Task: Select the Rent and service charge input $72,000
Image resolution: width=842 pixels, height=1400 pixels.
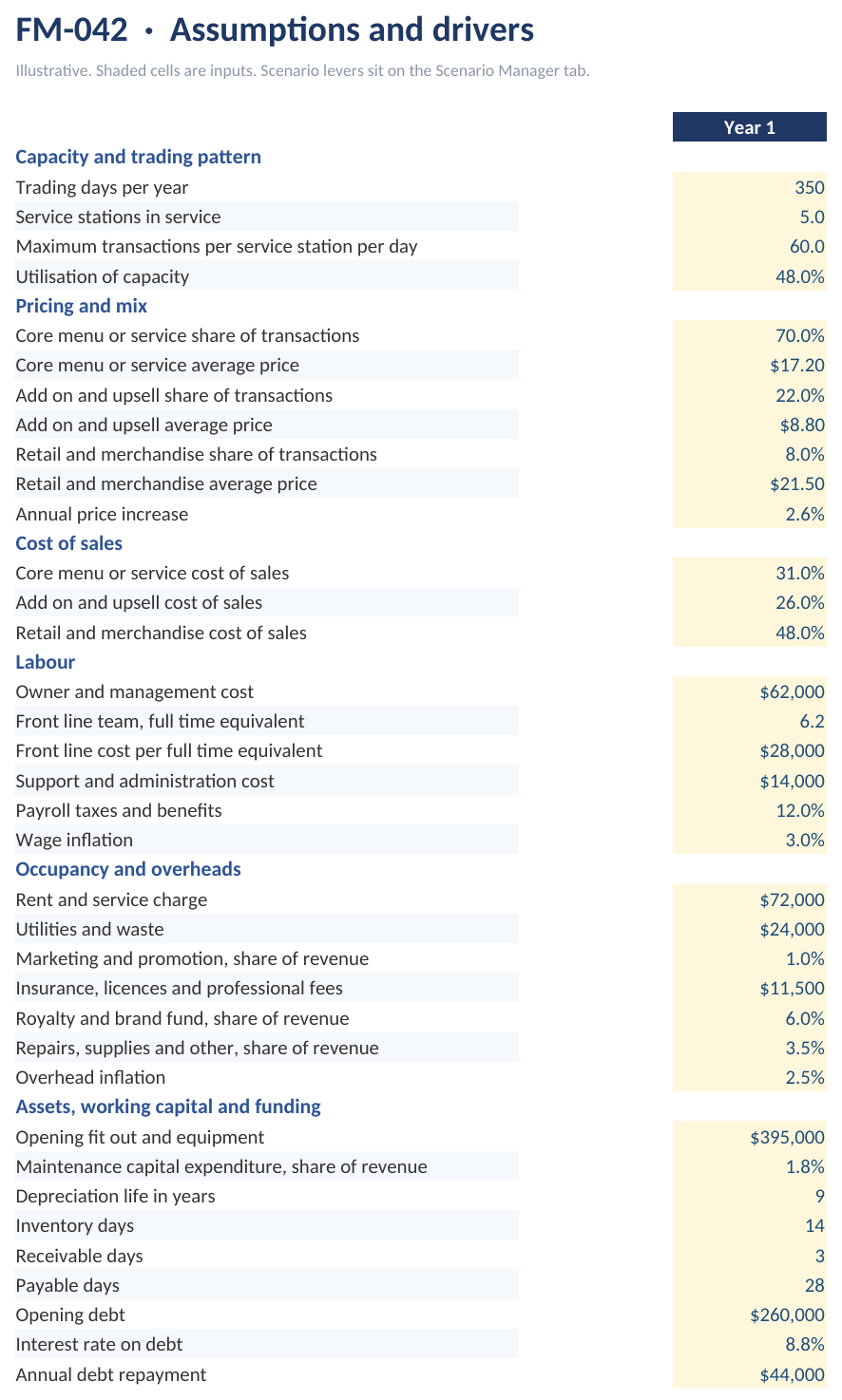Action: 750,899
